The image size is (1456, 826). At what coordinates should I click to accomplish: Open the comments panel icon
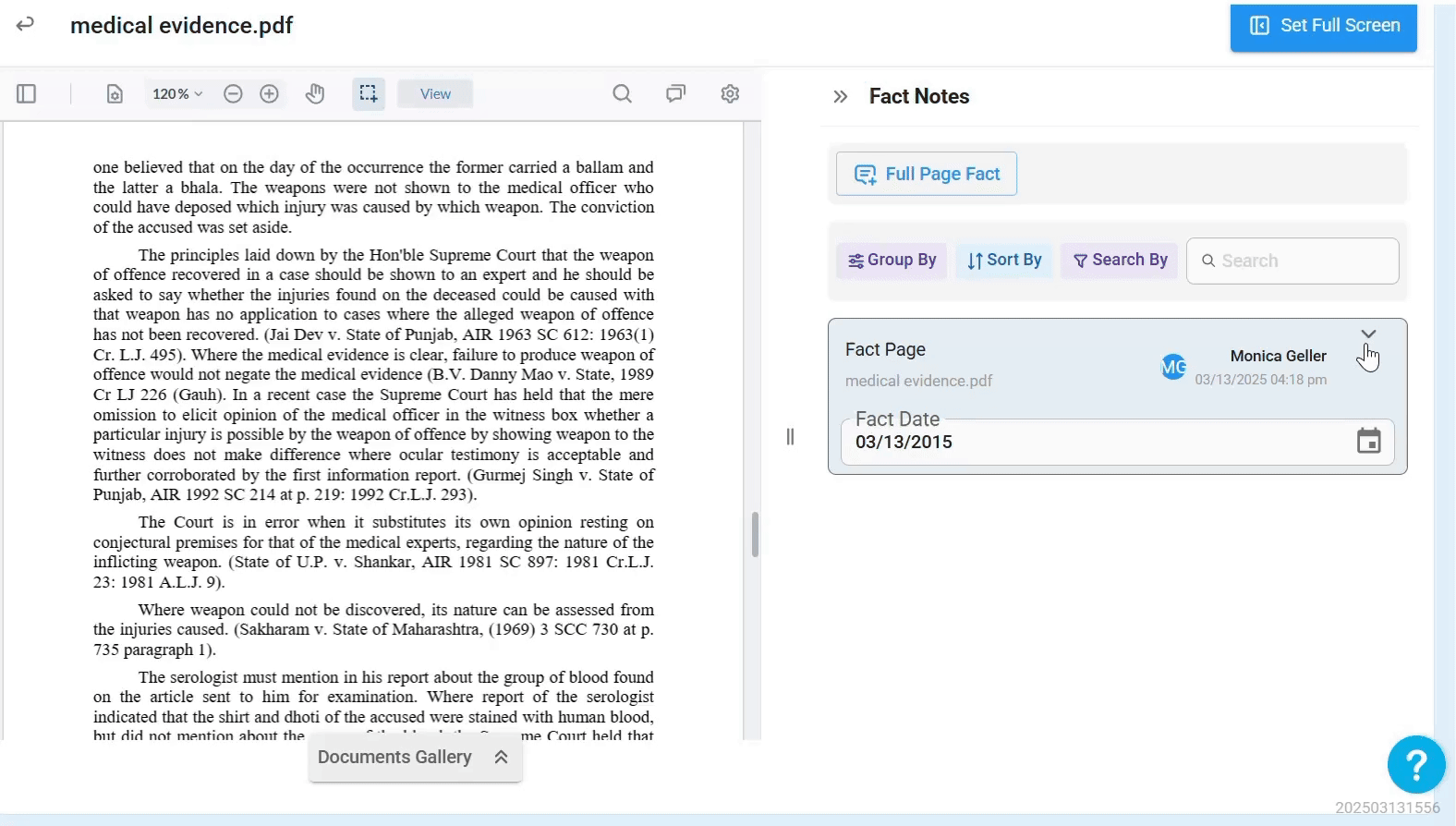tap(676, 93)
